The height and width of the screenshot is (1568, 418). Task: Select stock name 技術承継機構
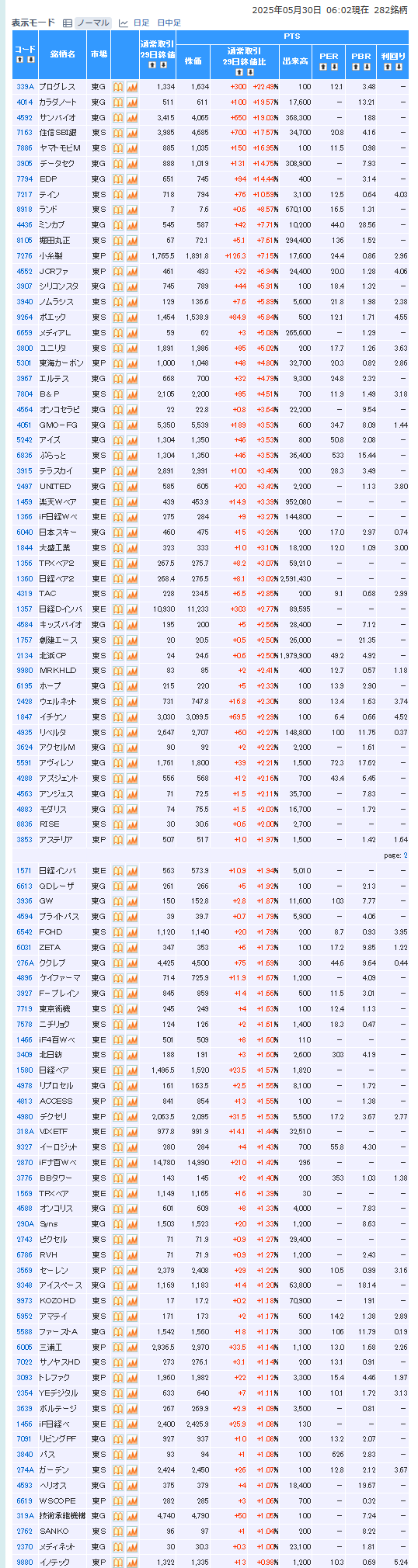pos(61,1516)
